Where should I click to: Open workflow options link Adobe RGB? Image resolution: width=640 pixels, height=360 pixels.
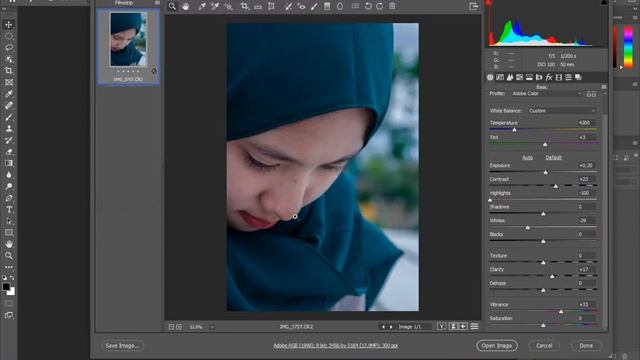point(336,346)
